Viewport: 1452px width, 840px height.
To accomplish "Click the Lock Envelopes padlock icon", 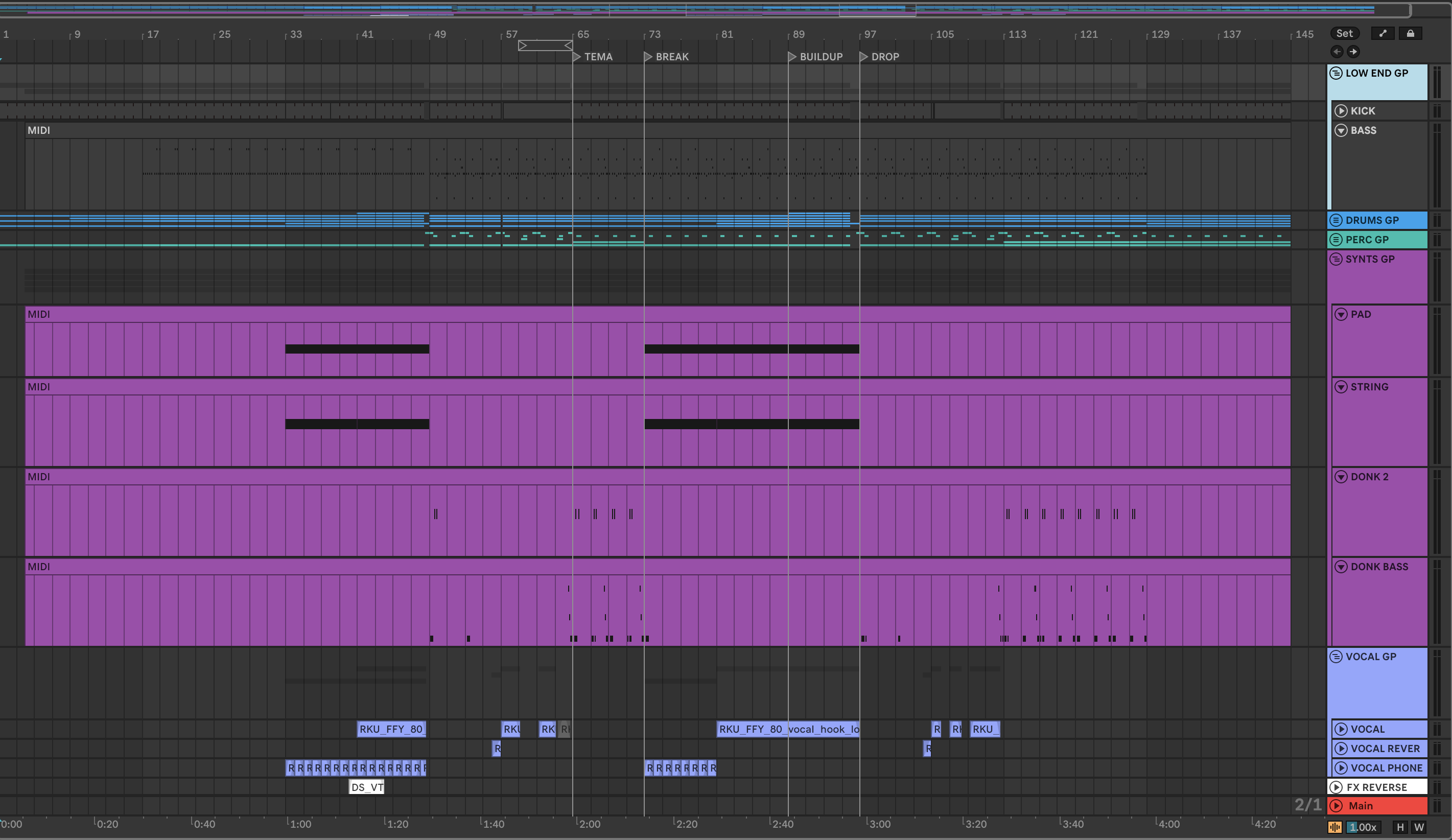I will click(1410, 33).
